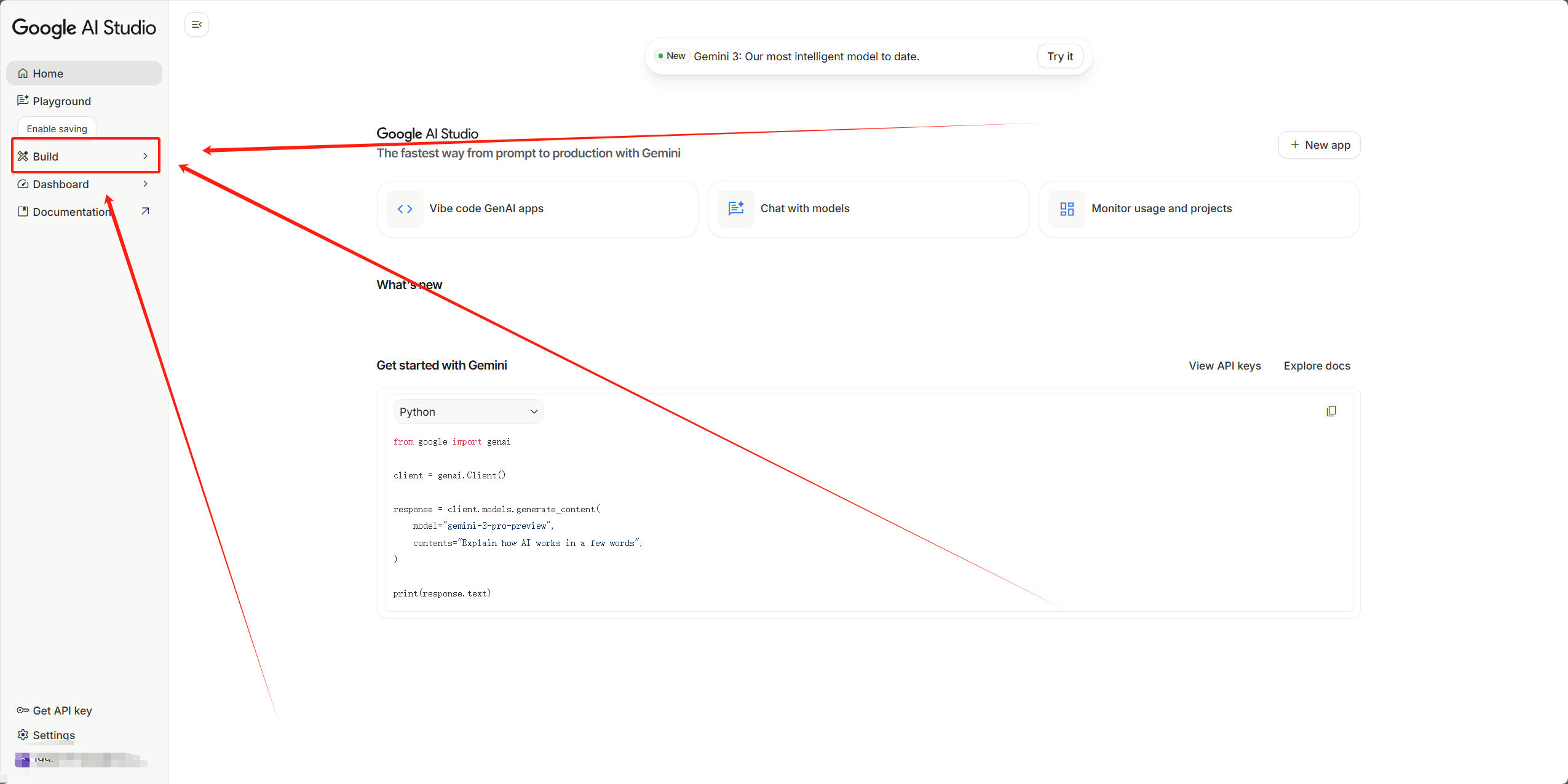Open the Dashboard sidebar item

coord(60,184)
